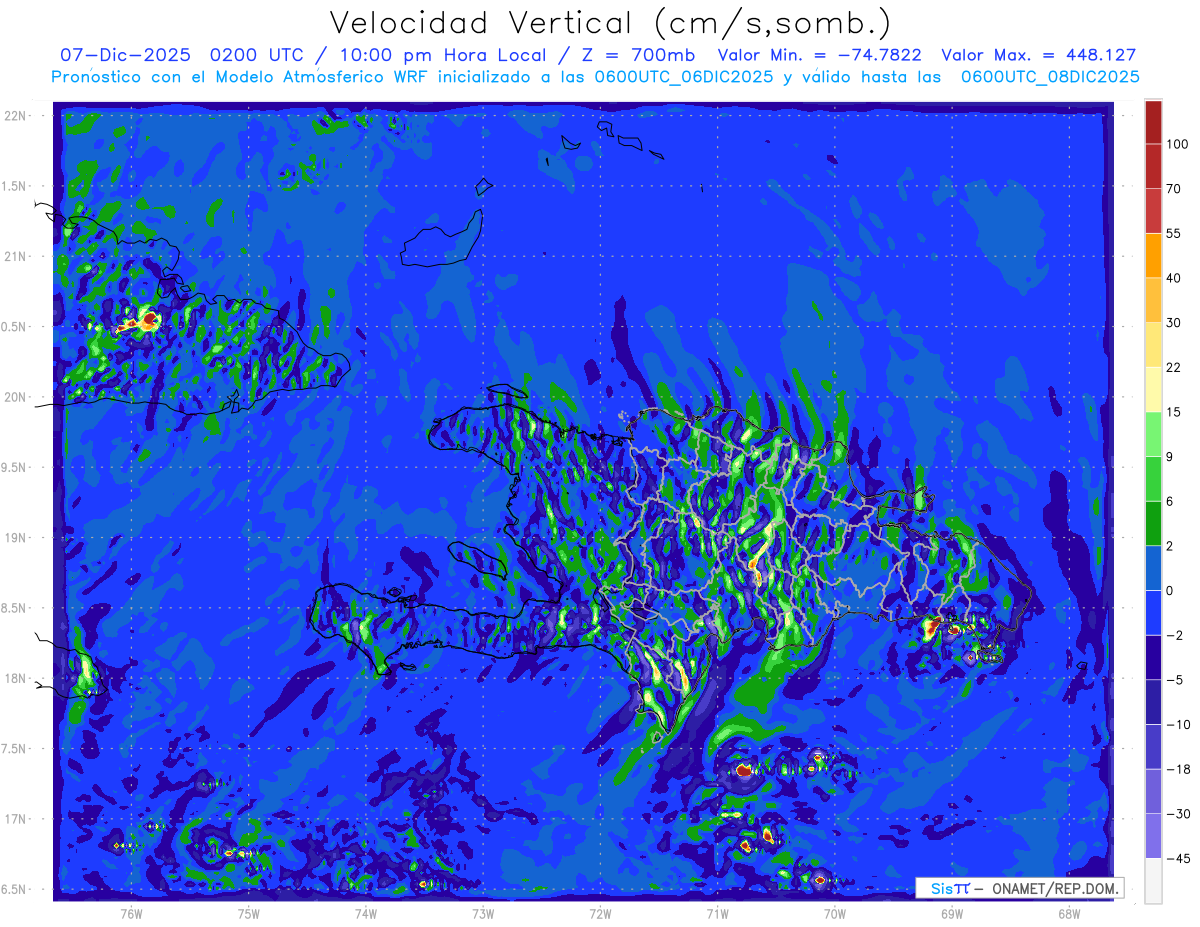Click the '17N' latitude label
This screenshot has width=1200, height=927.
(x=16, y=819)
